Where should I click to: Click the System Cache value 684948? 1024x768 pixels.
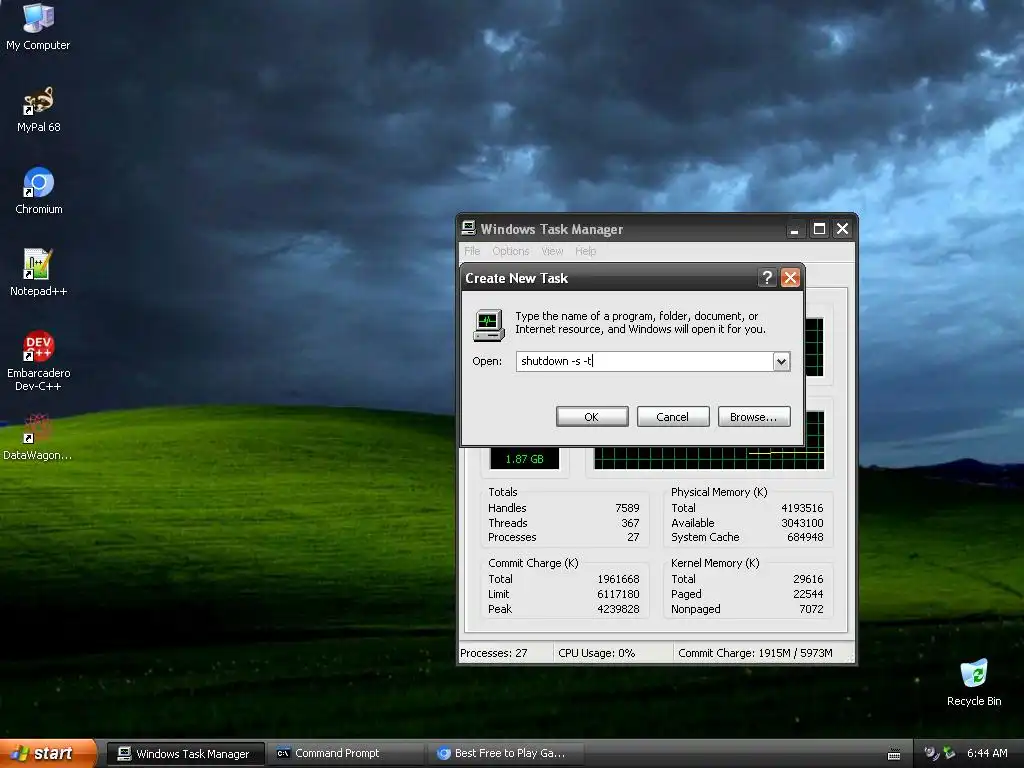[805, 537]
